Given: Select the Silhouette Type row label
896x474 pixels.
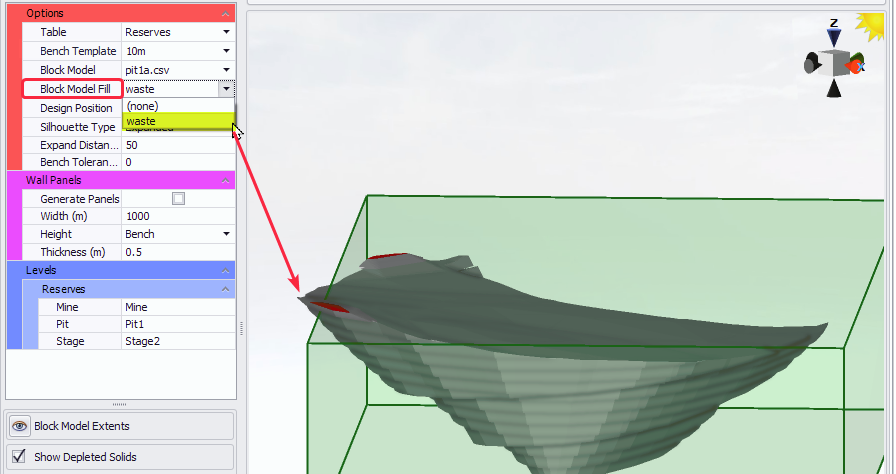Looking at the screenshot, I should tap(77, 127).
